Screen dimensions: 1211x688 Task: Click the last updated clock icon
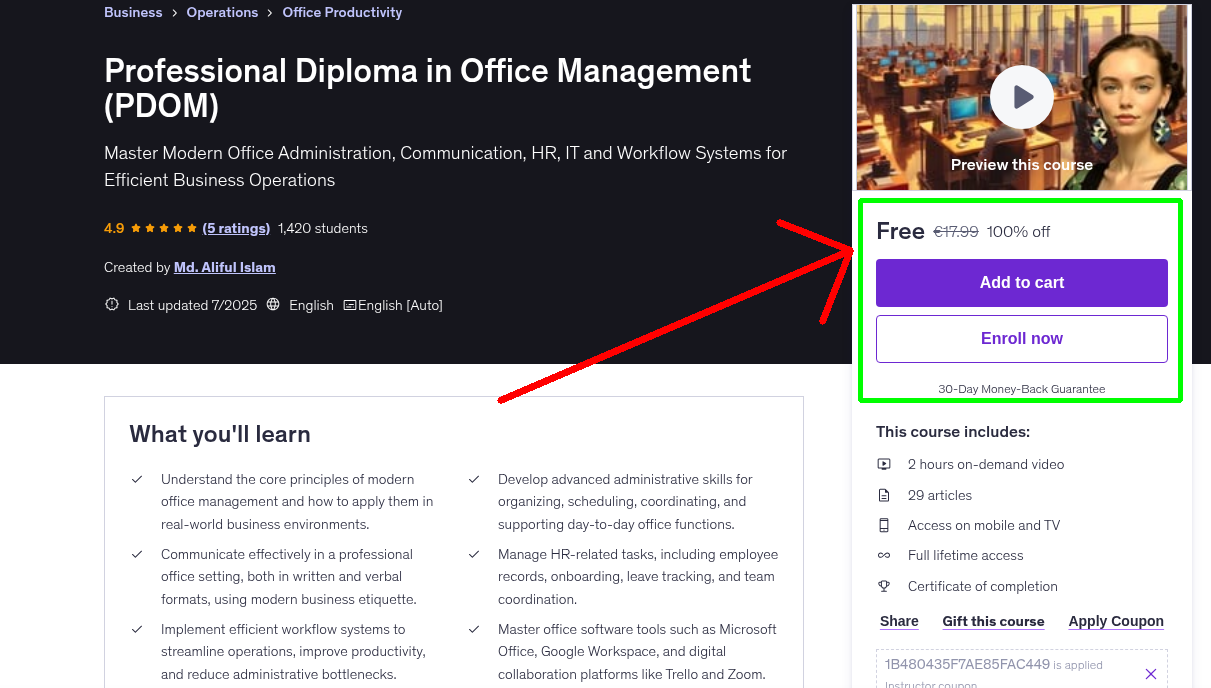click(111, 305)
